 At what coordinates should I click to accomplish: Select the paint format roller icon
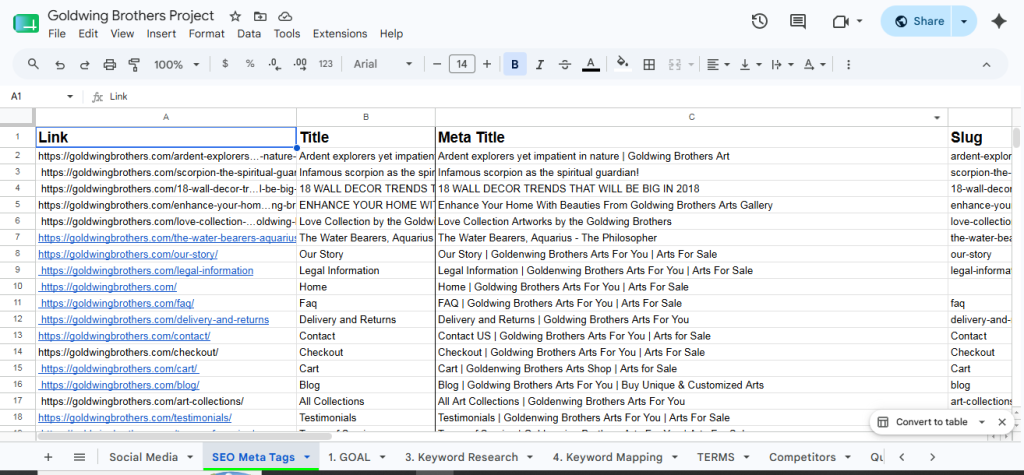(135, 64)
